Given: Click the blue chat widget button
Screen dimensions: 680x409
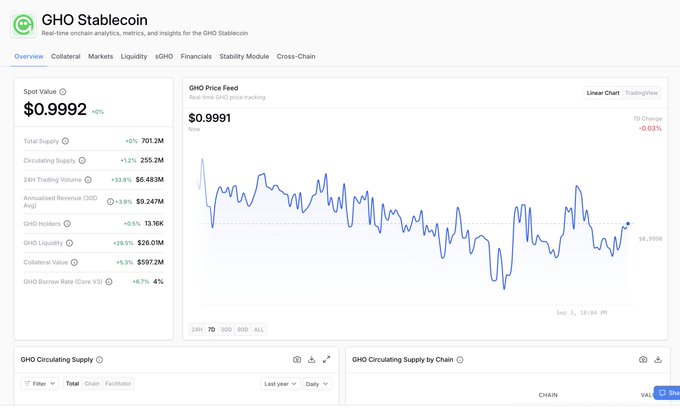Looking at the screenshot, I should (x=668, y=393).
